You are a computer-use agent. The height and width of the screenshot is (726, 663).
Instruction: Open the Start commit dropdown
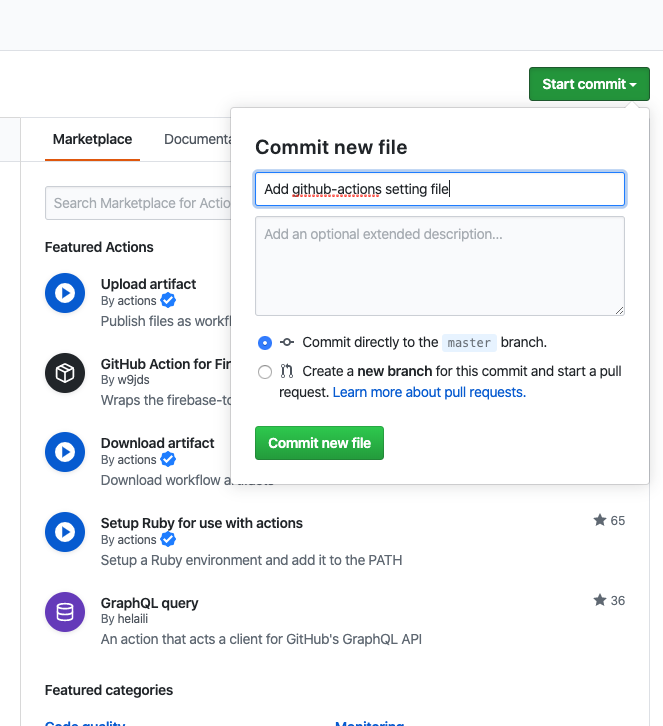tap(589, 84)
